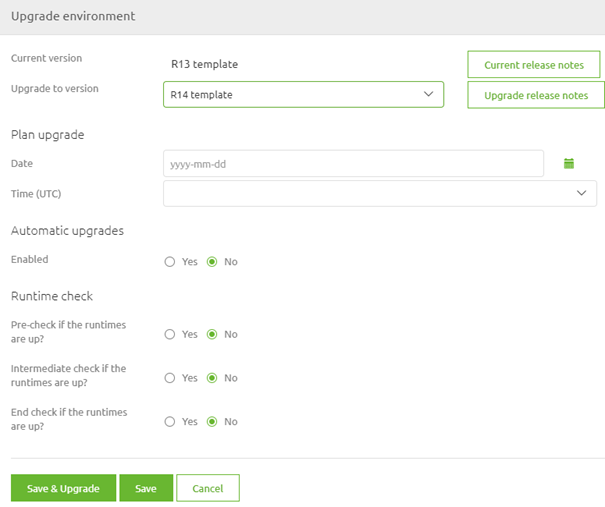This screenshot has height=507, width=605.
Task: Click the Runtime check heading
Action: point(52,296)
